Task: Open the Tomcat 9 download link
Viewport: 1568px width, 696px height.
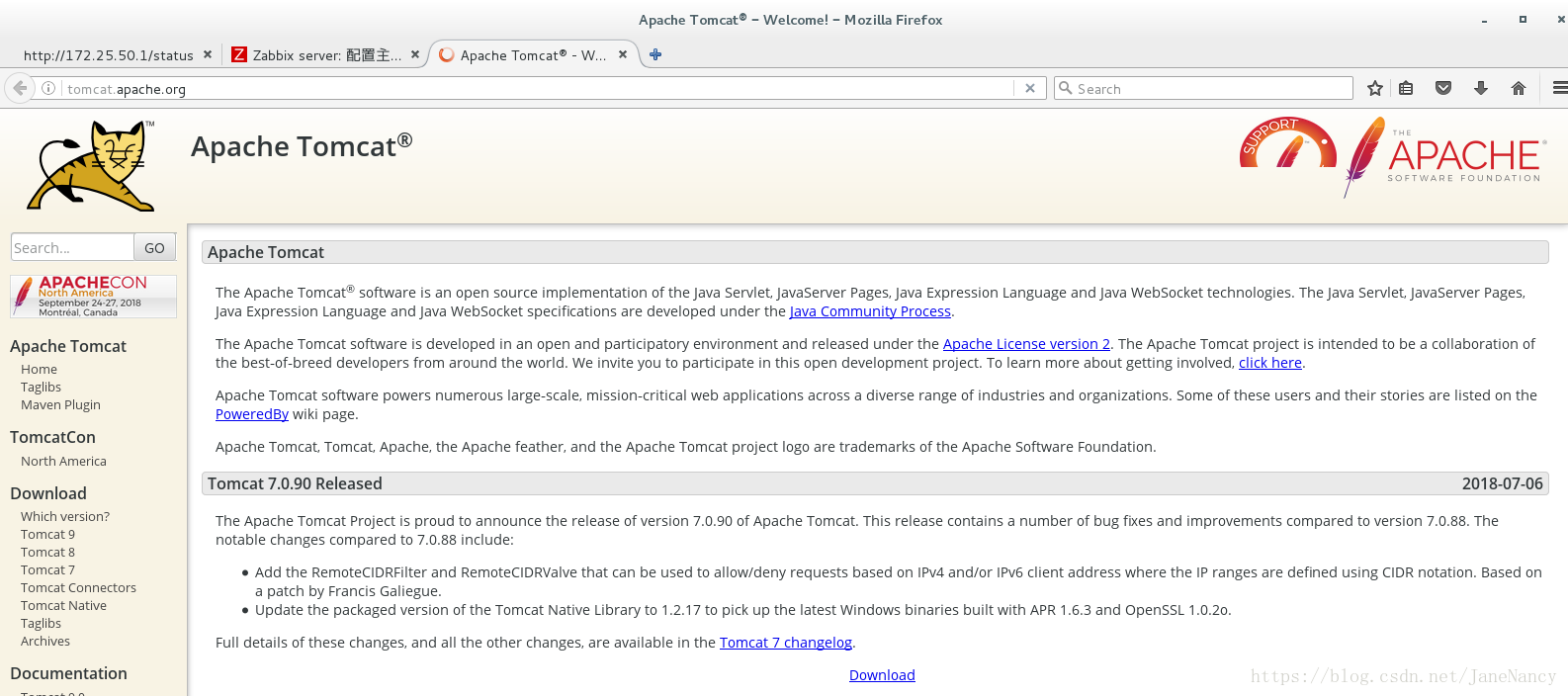Action: point(47,534)
